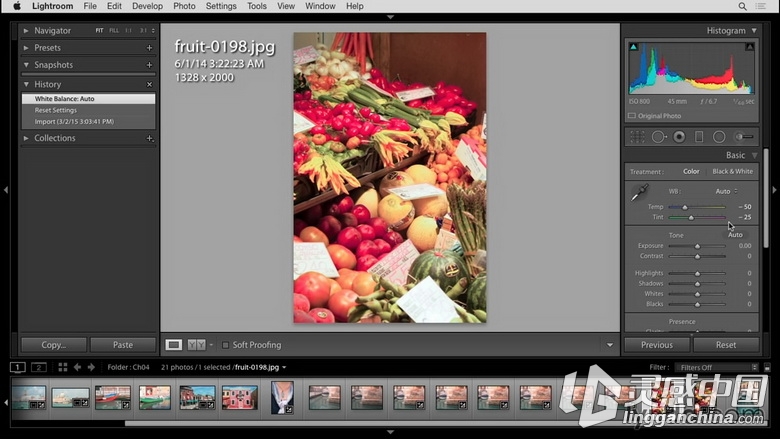Screen dimensions: 780x439
Task: Set Navigator zoom to FILL
Action: (114, 30)
